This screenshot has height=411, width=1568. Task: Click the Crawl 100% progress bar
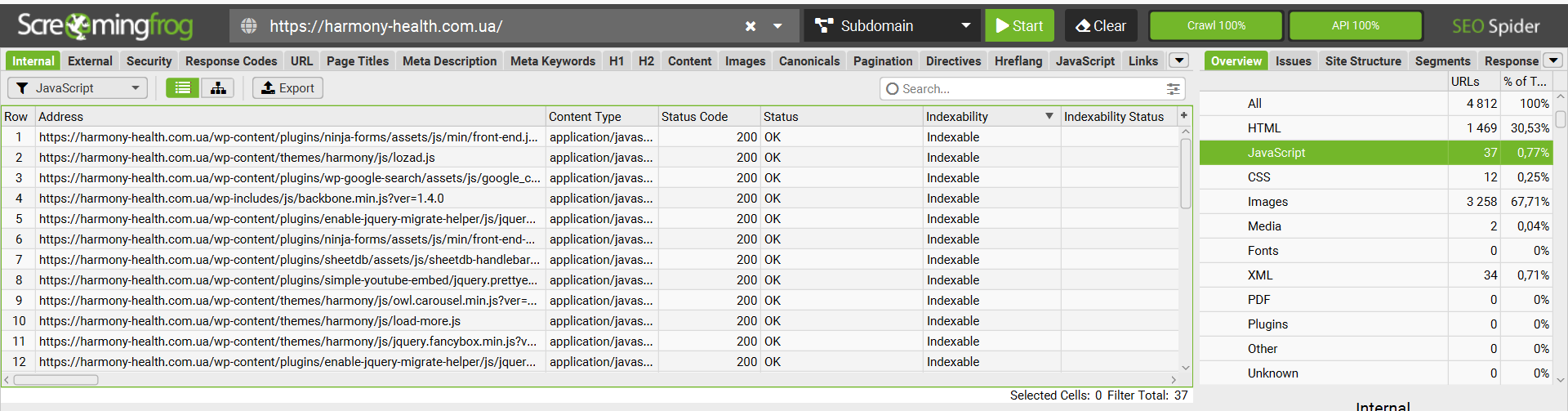pos(1216,26)
